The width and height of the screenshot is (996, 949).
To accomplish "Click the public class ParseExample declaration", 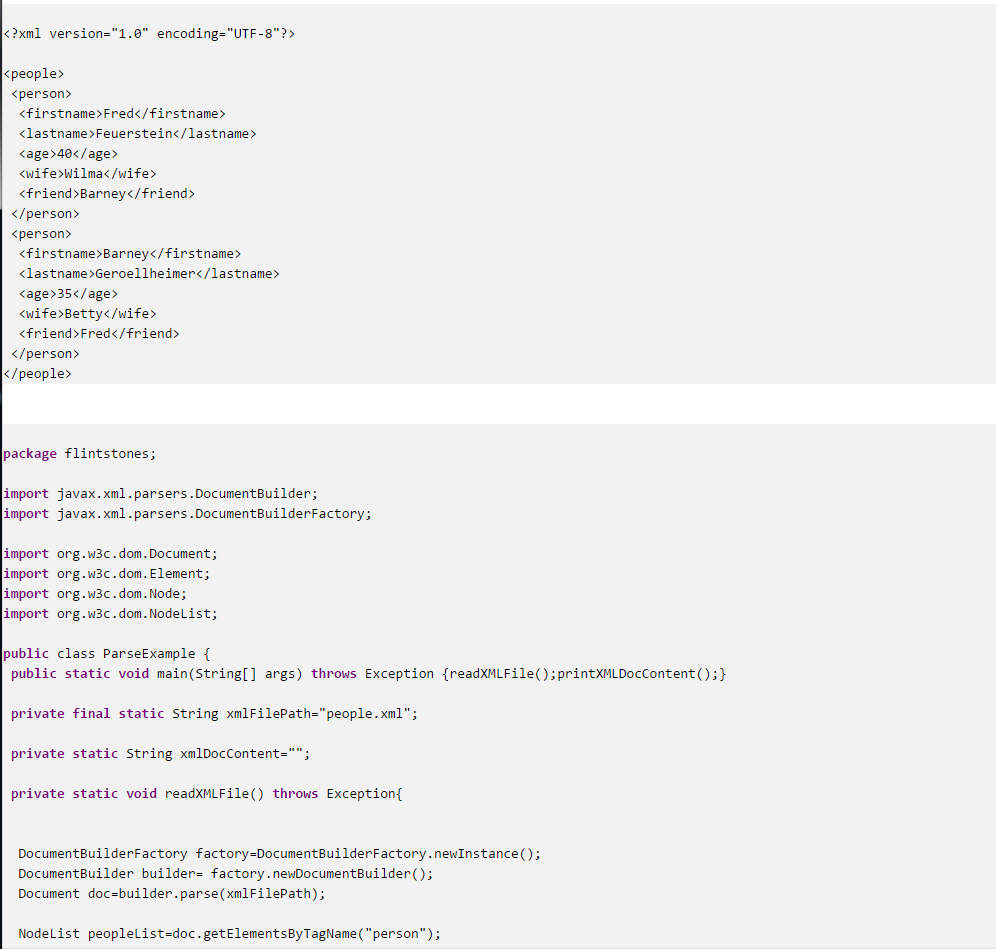I will click(107, 654).
